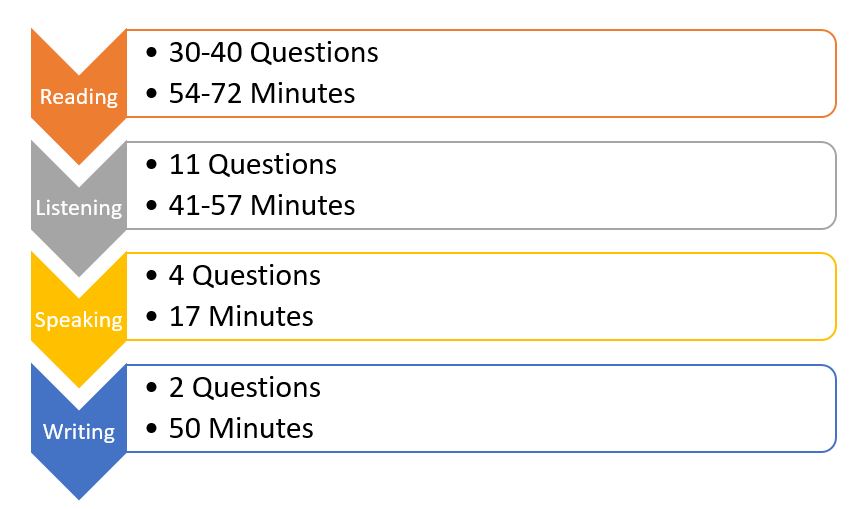
Task: Click empty area of gray-bordered Listening box
Action: pos(608,185)
